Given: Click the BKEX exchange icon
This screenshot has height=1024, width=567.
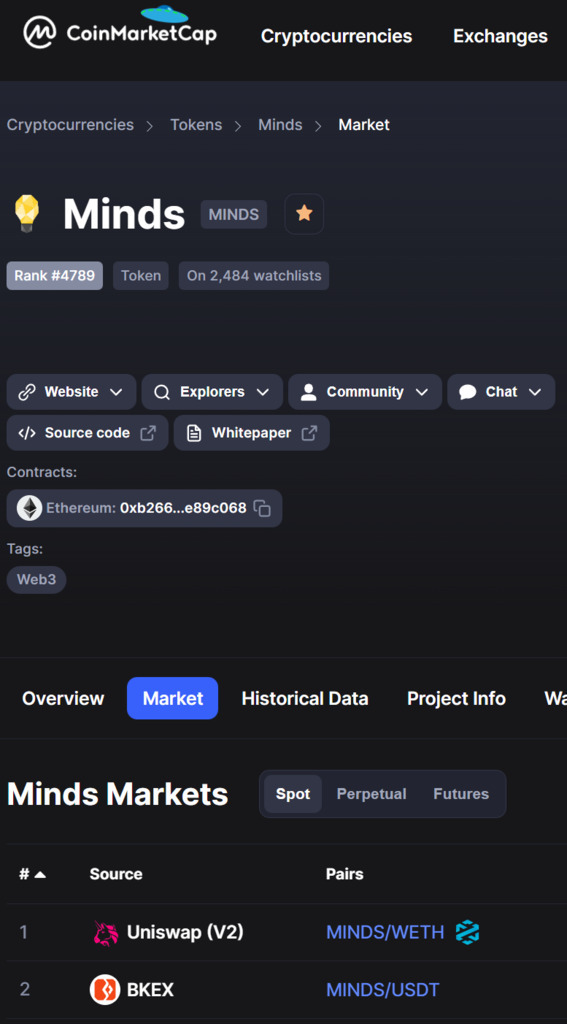Looking at the screenshot, I should coord(105,989).
